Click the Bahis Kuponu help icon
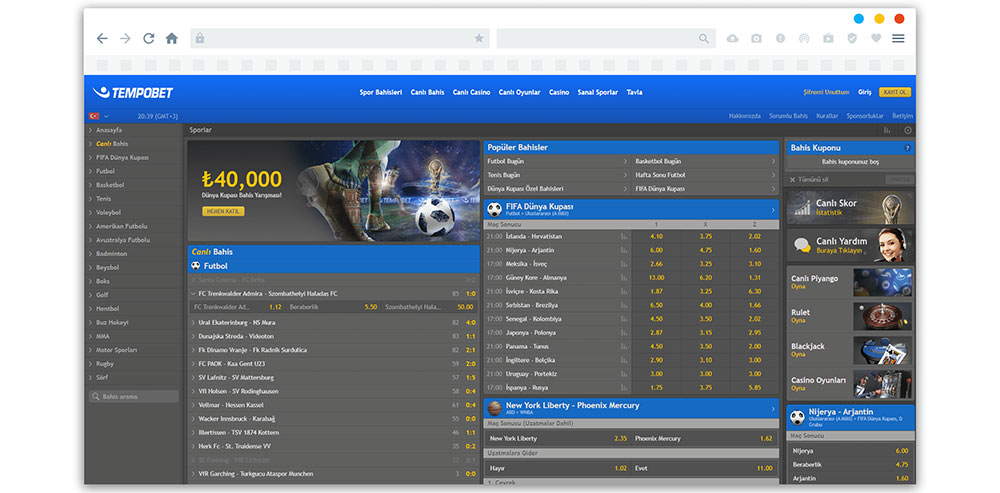Image resolution: width=1000 pixels, height=493 pixels. tap(907, 148)
